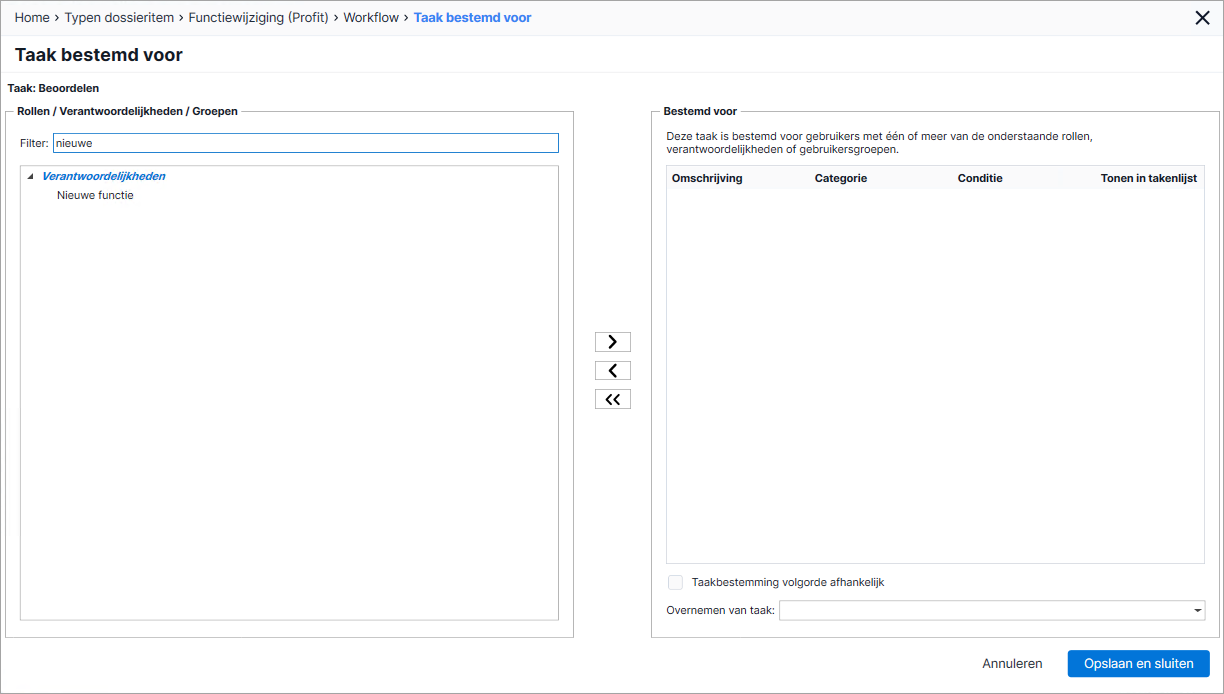Select the Nieuwe functie tree item
The image size is (1224, 694).
coord(95,195)
